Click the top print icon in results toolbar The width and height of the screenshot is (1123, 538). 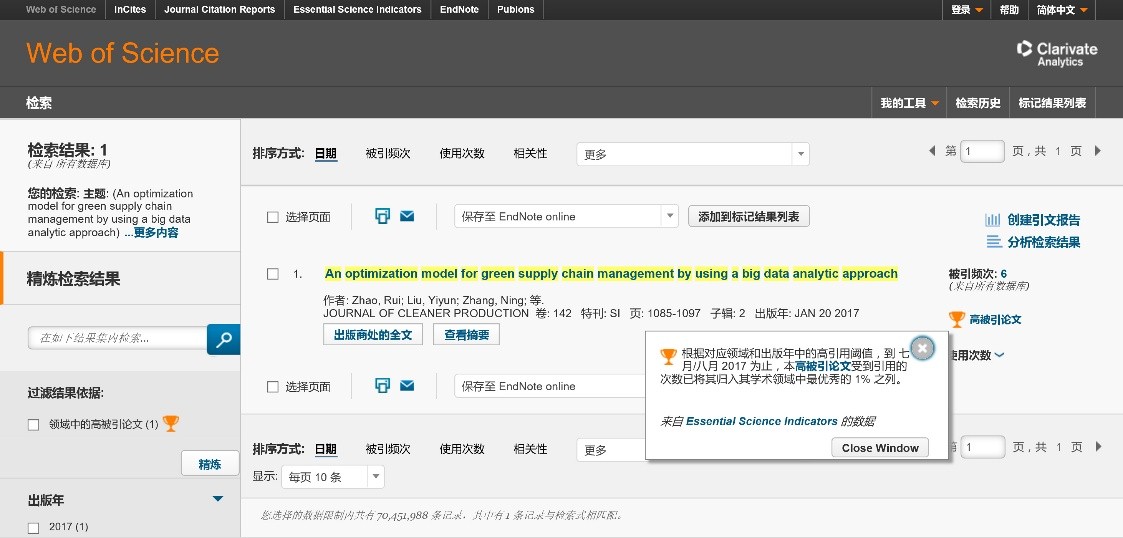pos(382,216)
